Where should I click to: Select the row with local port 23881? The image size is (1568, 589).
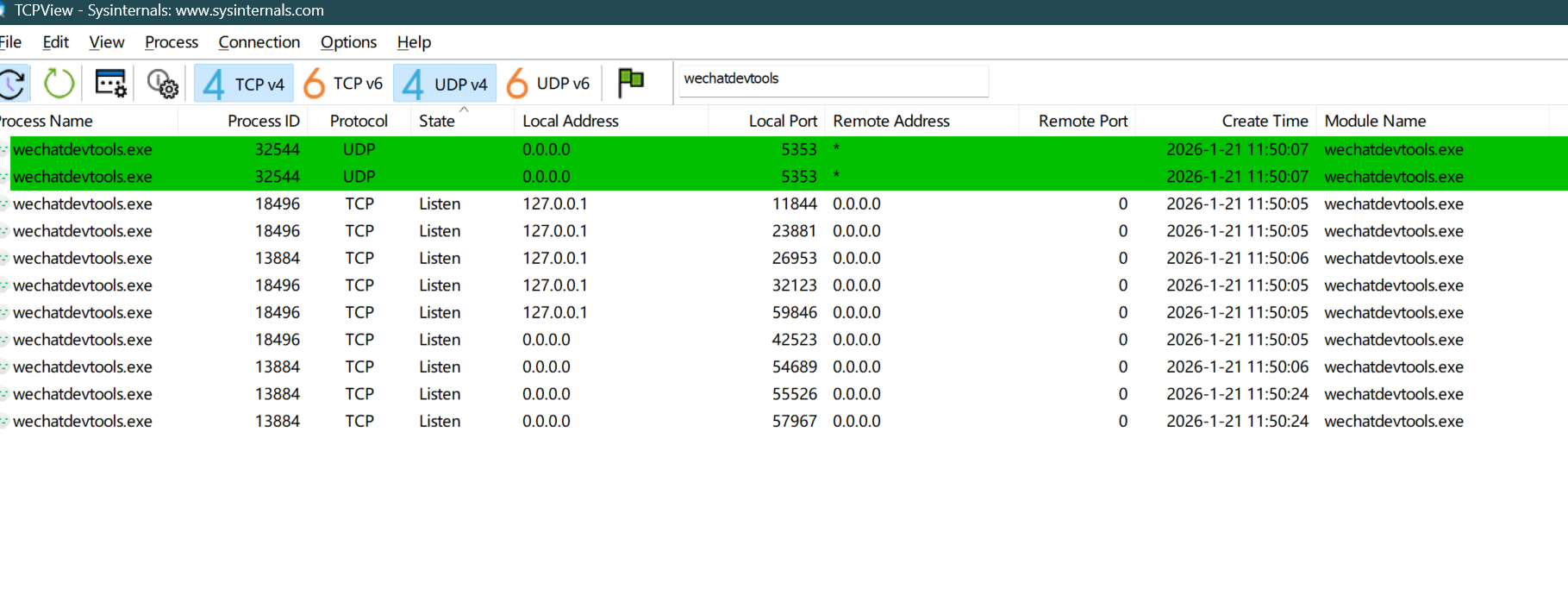pyautogui.click(x=784, y=231)
